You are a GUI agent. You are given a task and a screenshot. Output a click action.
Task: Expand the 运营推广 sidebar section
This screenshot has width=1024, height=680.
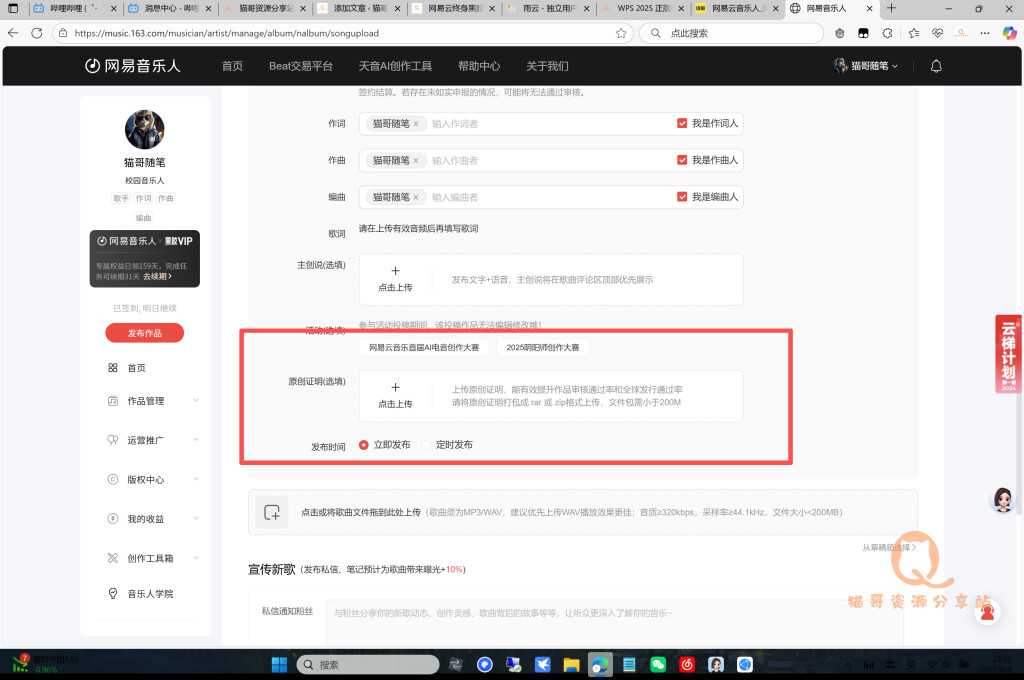coord(196,440)
